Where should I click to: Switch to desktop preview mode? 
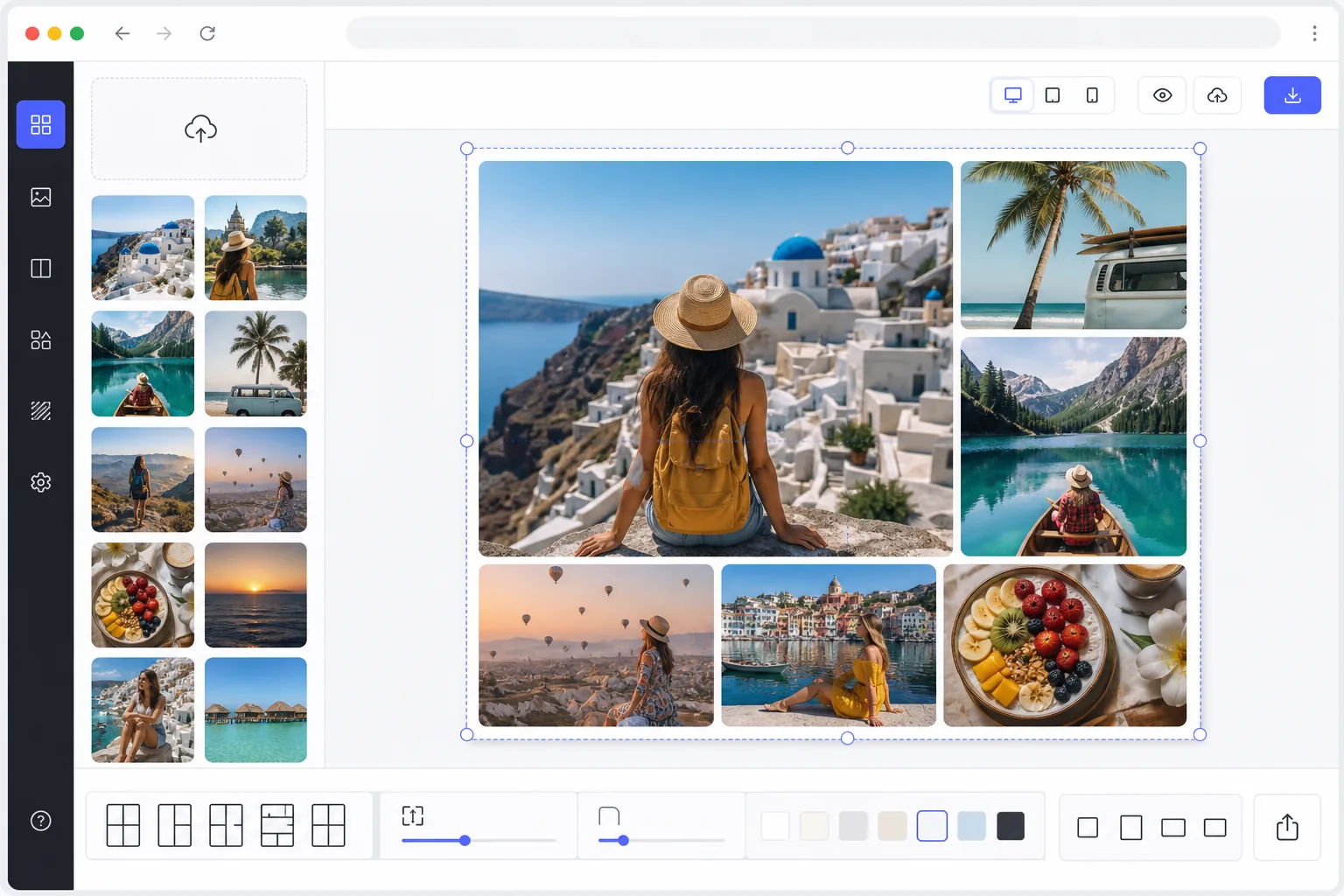click(x=1012, y=95)
